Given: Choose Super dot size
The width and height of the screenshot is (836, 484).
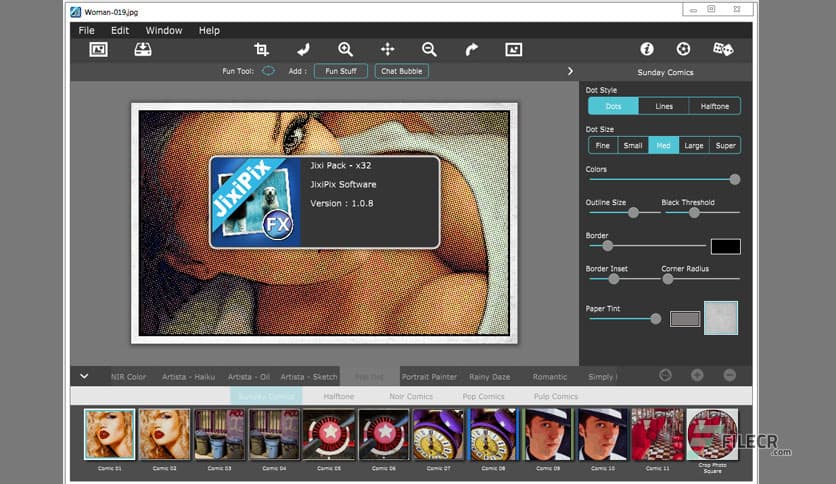Looking at the screenshot, I should [x=725, y=145].
